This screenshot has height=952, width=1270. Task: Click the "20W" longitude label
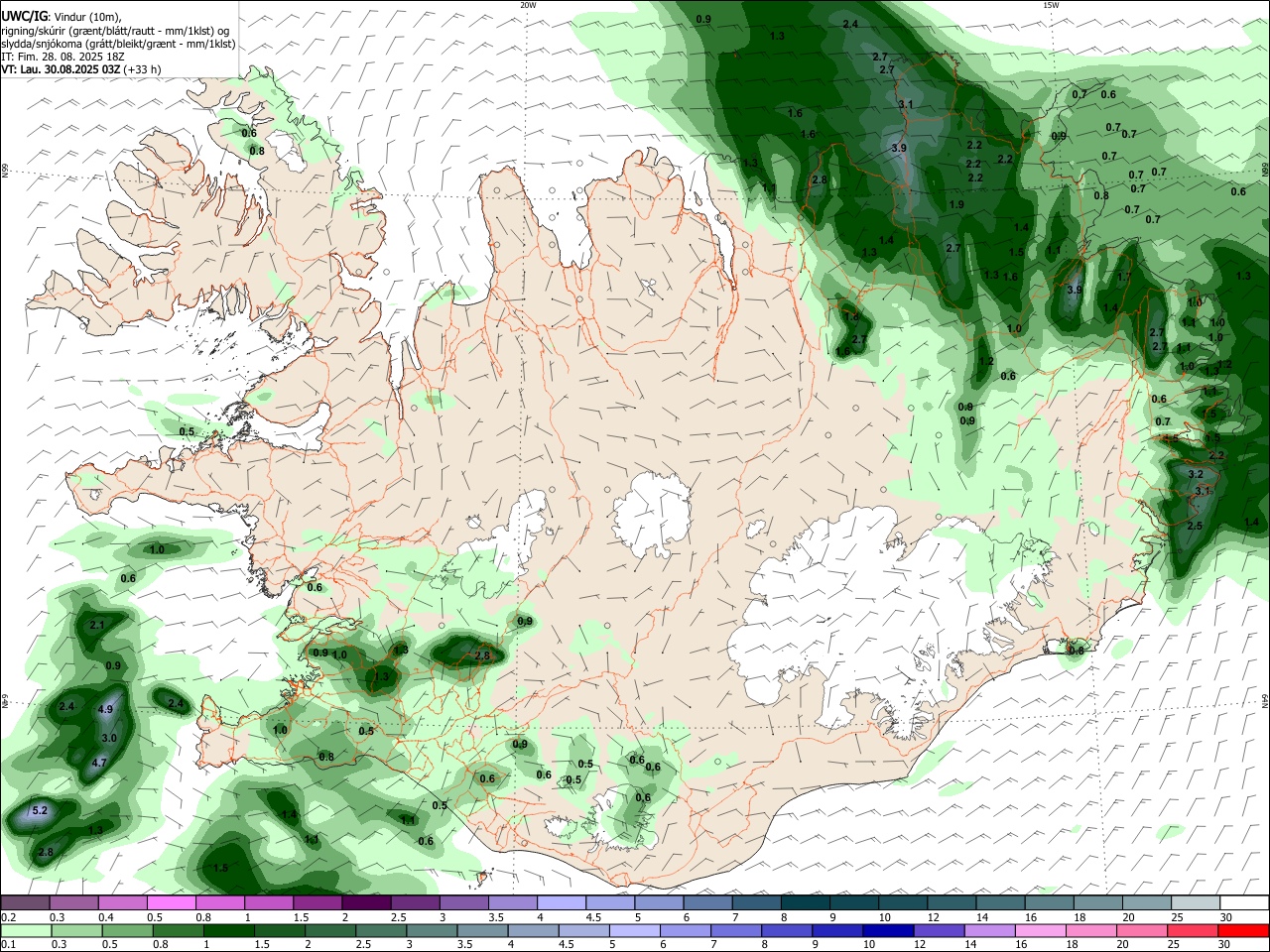[x=528, y=5]
